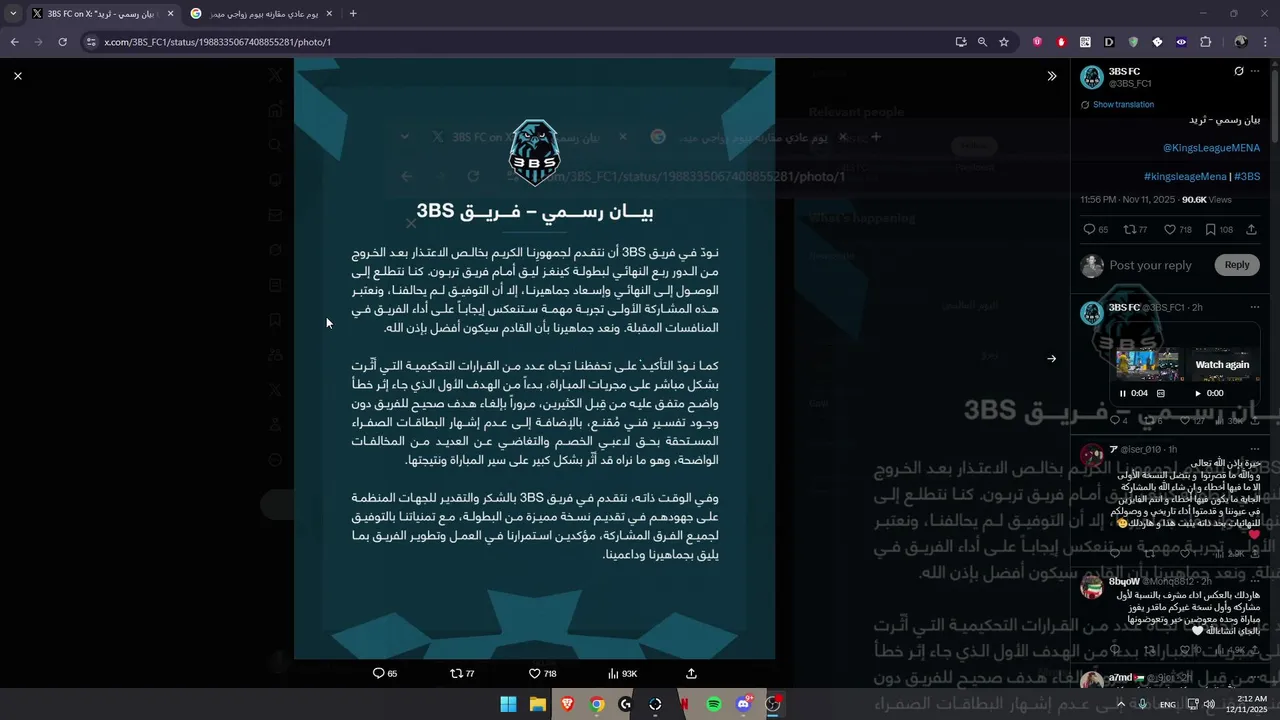The width and height of the screenshot is (1280, 720).
Task: Open more options on 3BS FC 2h reply
Action: 1255,307
